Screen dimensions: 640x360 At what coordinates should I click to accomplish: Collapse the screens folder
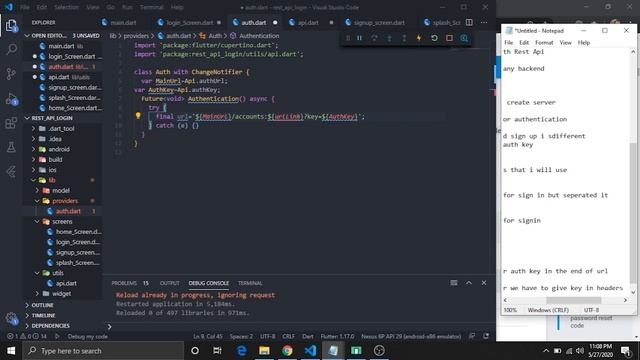pos(37,222)
